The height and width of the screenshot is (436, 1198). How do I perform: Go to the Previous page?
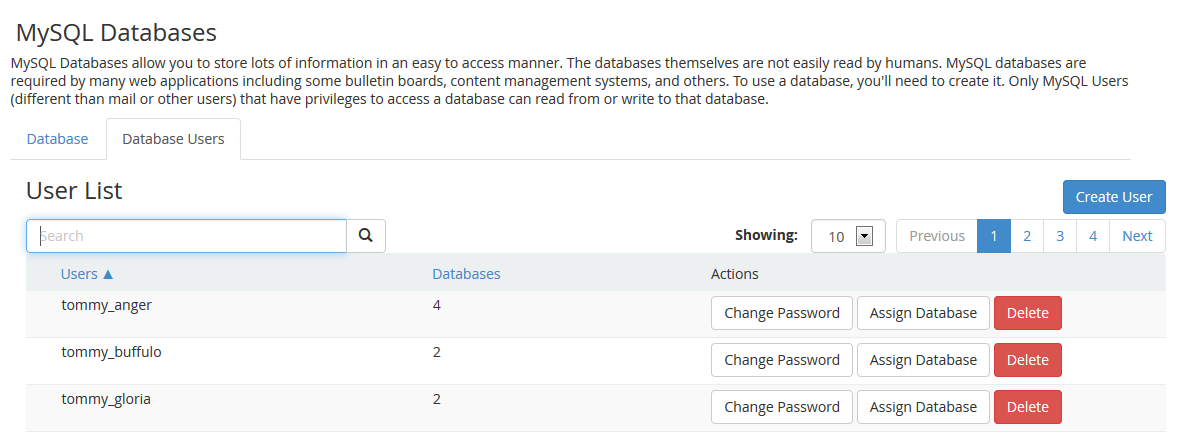tap(937, 236)
